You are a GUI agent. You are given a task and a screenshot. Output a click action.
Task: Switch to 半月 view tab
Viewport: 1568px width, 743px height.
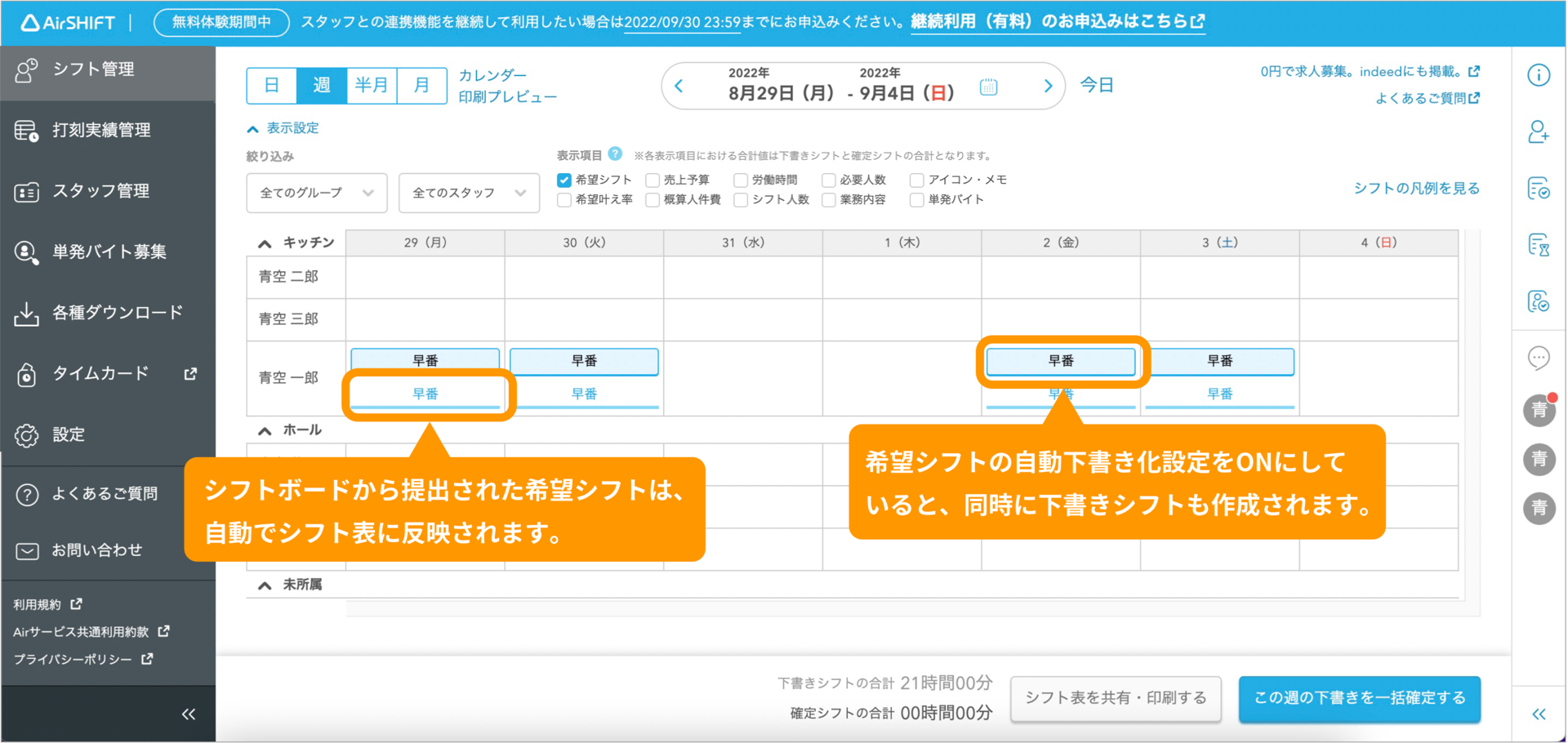372,86
